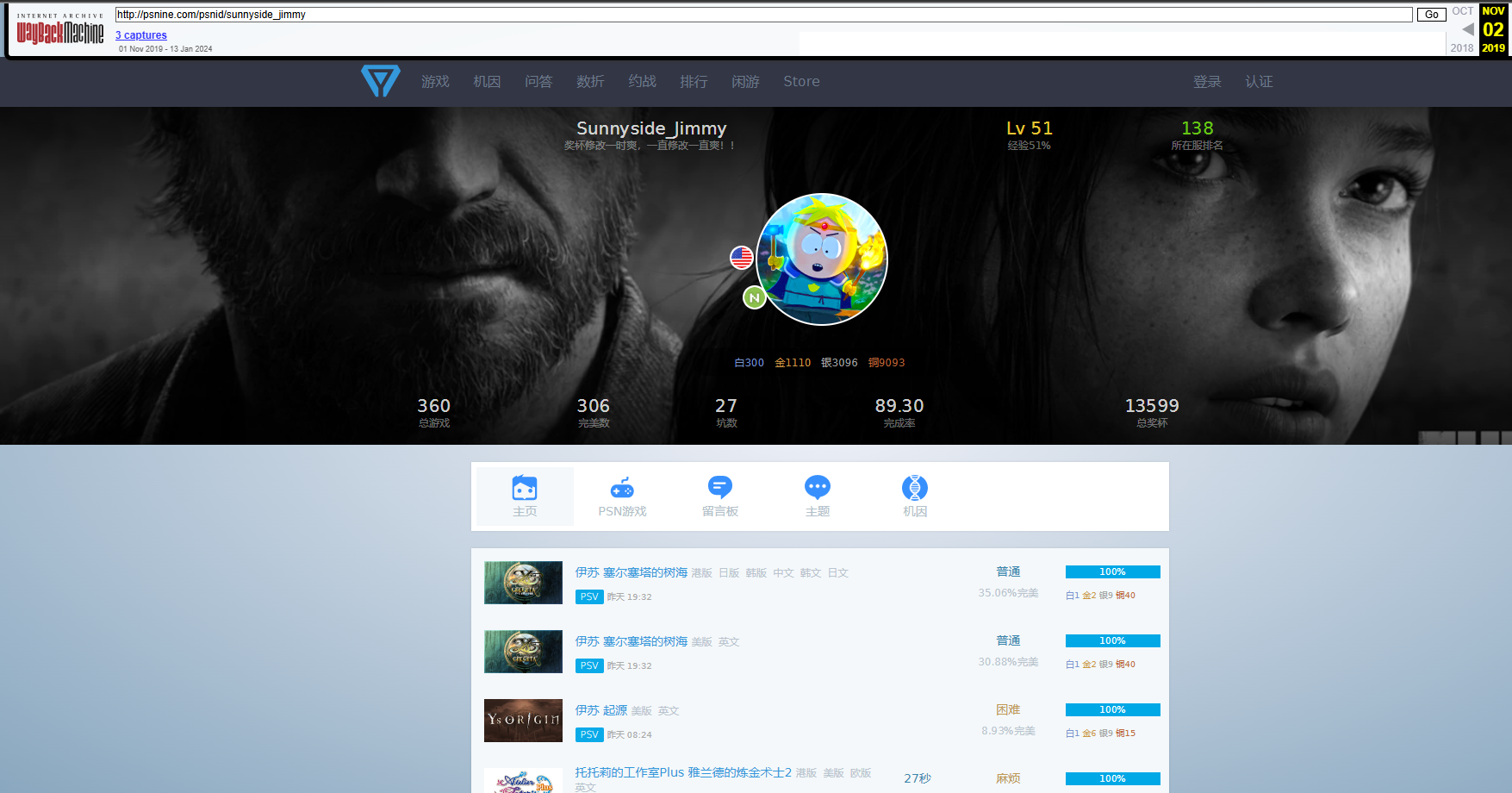
Task: Open the 机因 DNA icon tab
Action: tap(914, 488)
